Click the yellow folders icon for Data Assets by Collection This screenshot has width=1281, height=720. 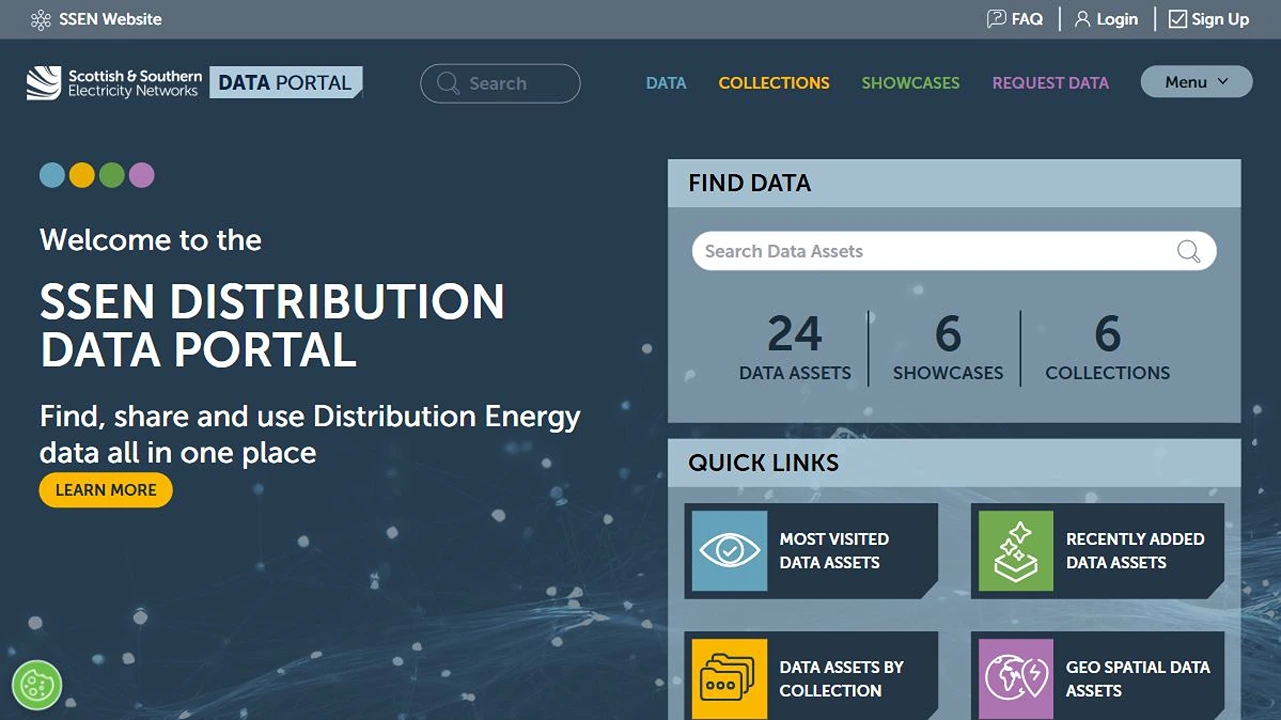tap(729, 678)
